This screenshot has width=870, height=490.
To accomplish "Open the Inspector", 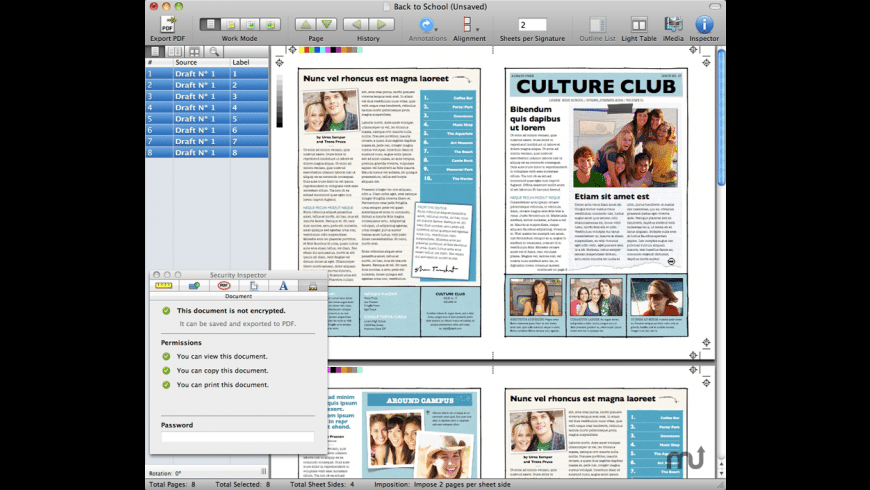I will [704, 24].
